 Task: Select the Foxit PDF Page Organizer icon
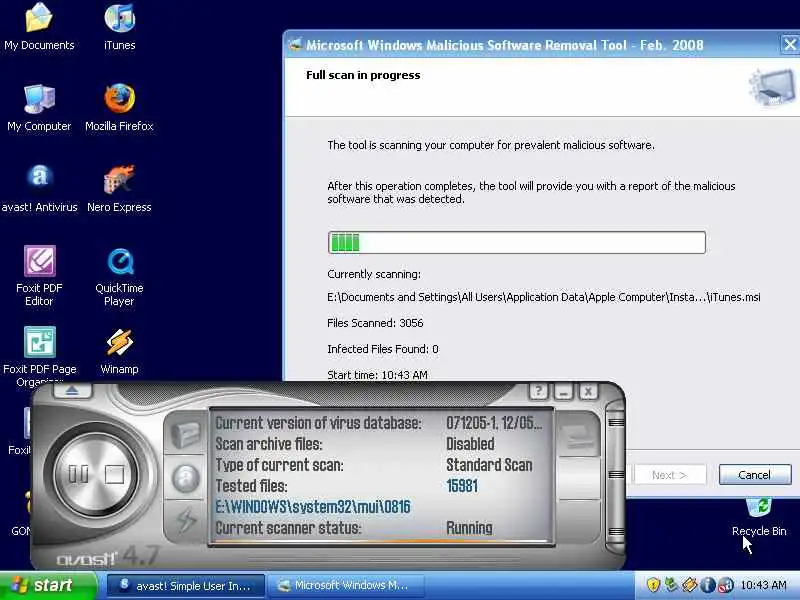coord(39,355)
